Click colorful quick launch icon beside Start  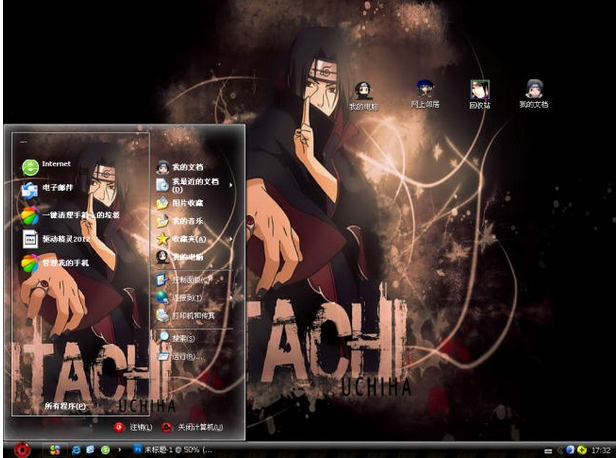pos(55,450)
